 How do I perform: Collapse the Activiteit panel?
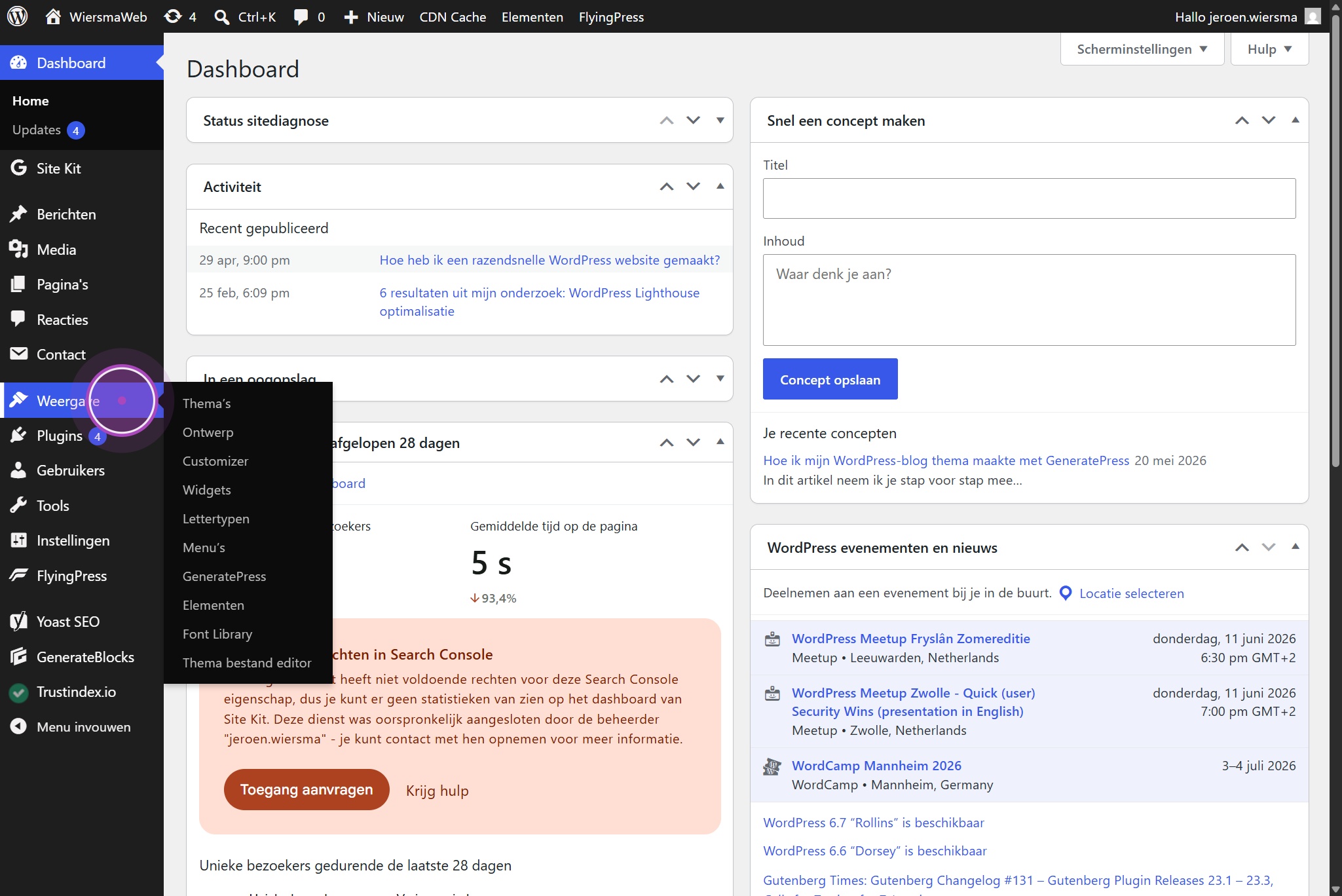point(720,187)
